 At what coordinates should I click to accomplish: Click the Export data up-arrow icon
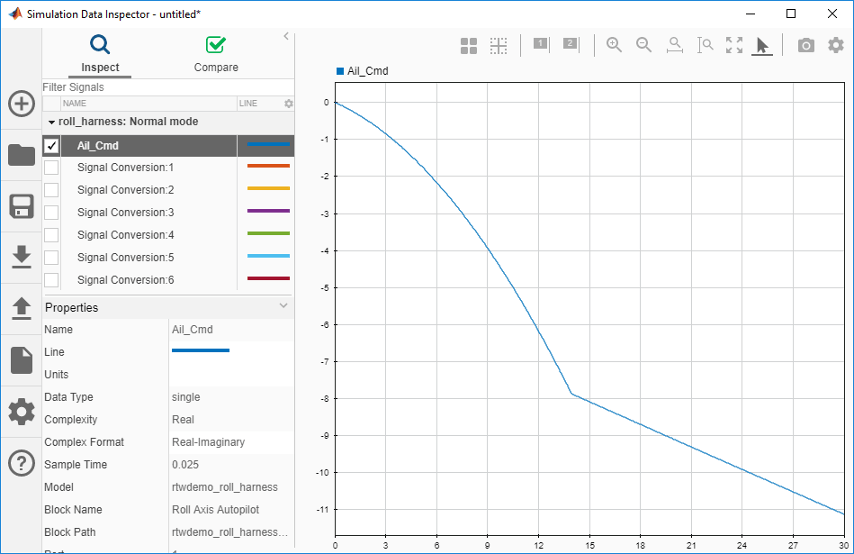click(21, 308)
